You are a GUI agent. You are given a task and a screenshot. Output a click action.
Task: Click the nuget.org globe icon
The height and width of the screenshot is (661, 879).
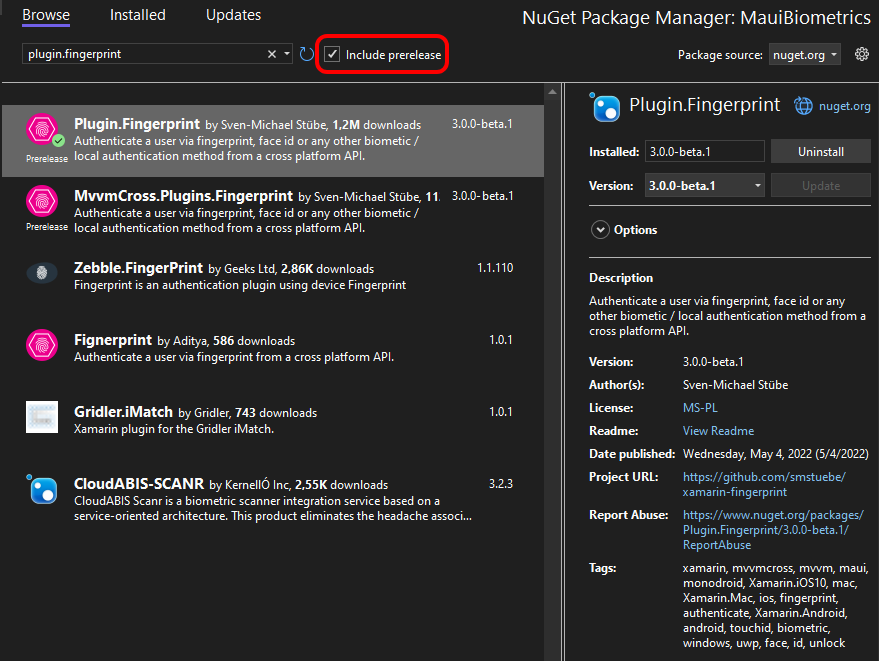click(x=803, y=105)
